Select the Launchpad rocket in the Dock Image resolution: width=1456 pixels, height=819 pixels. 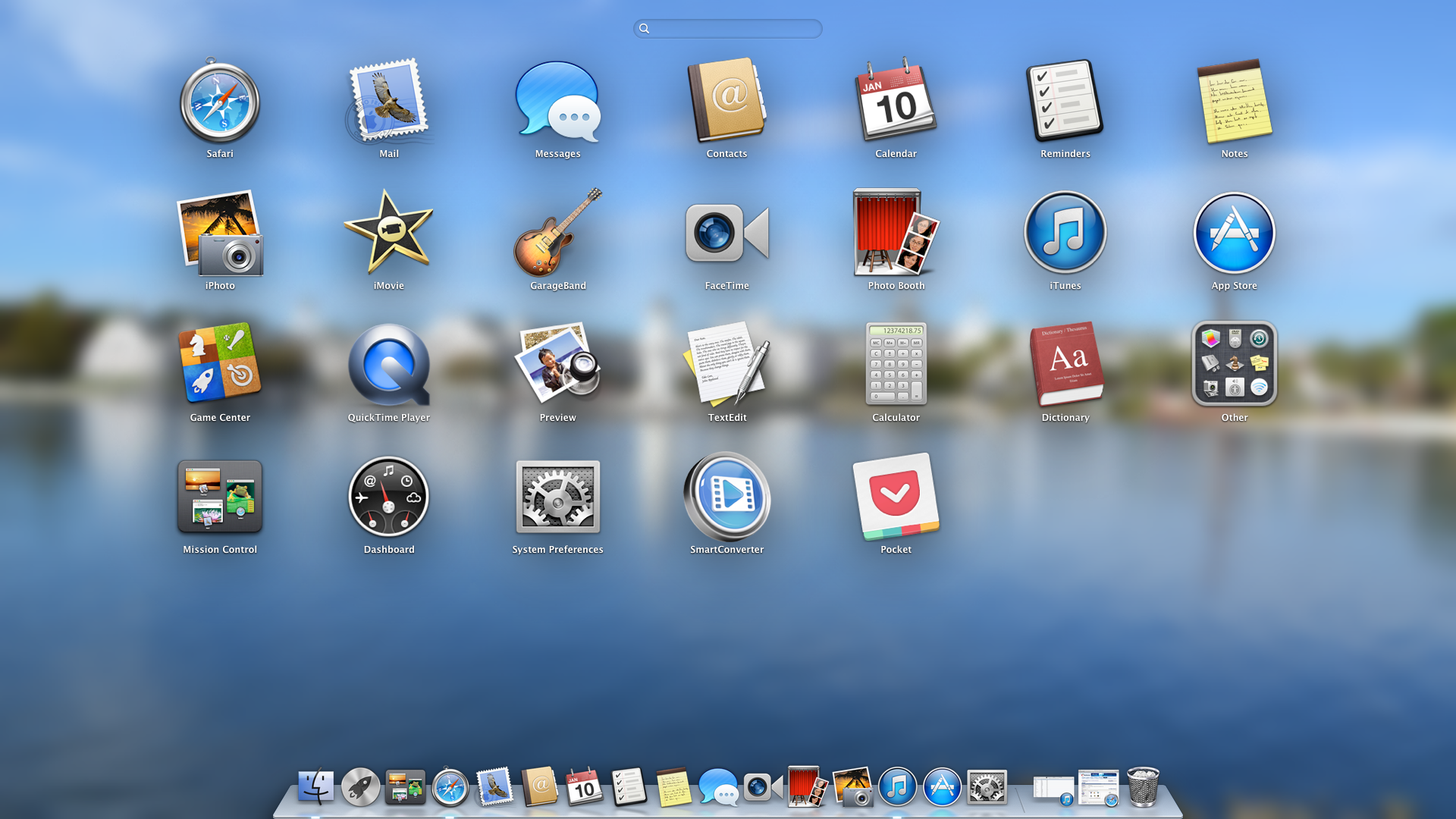click(x=360, y=787)
